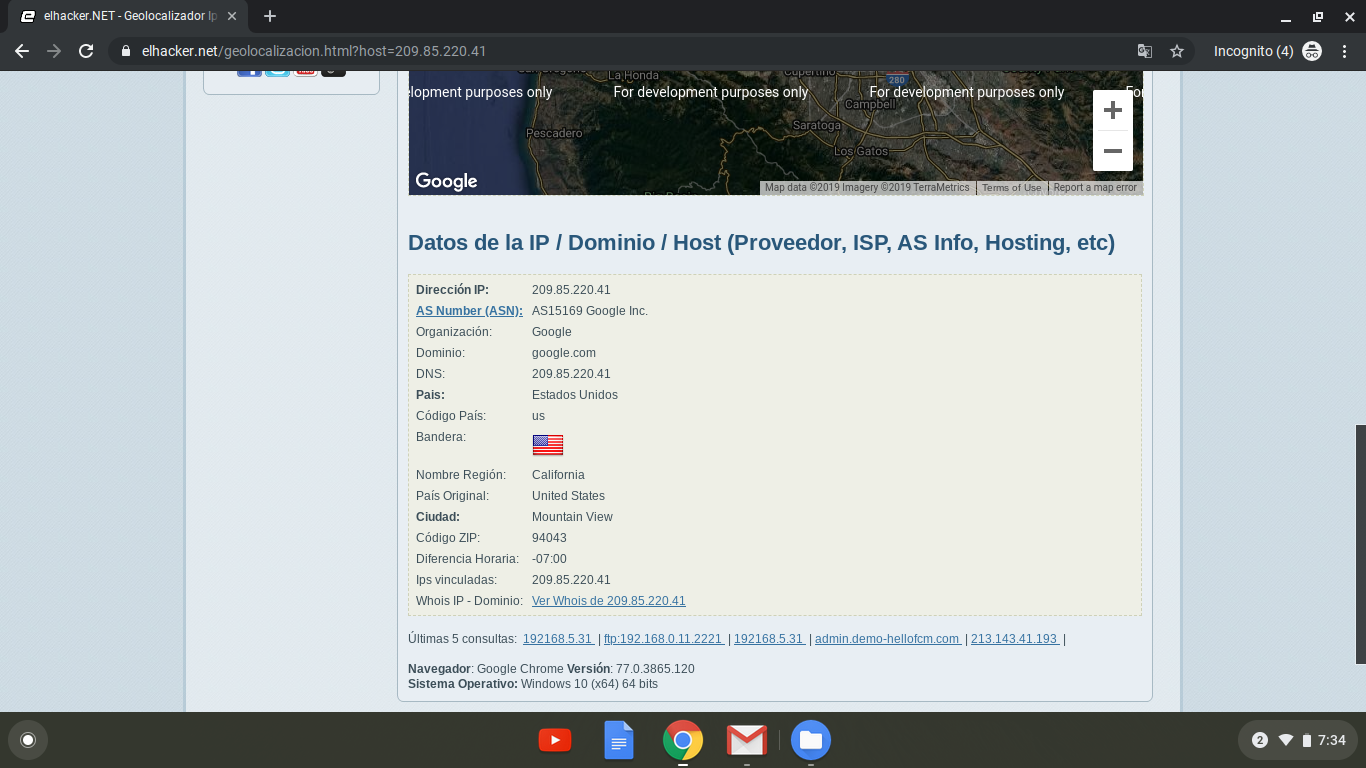1366x768 pixels.
Task: Bookmark this page with the star
Action: pyautogui.click(x=1177, y=51)
